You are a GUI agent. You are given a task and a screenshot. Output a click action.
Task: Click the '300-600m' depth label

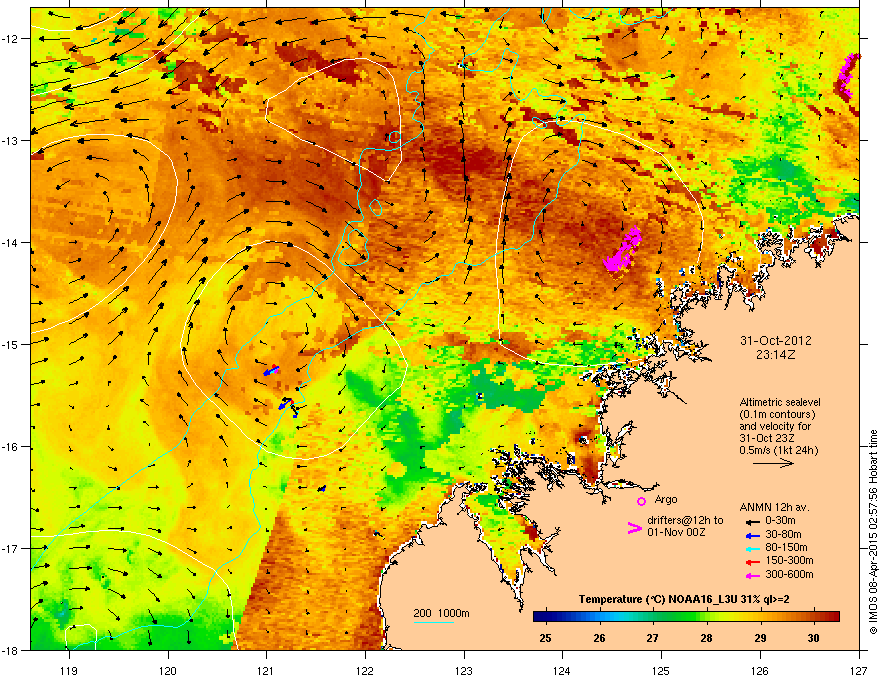790,575
